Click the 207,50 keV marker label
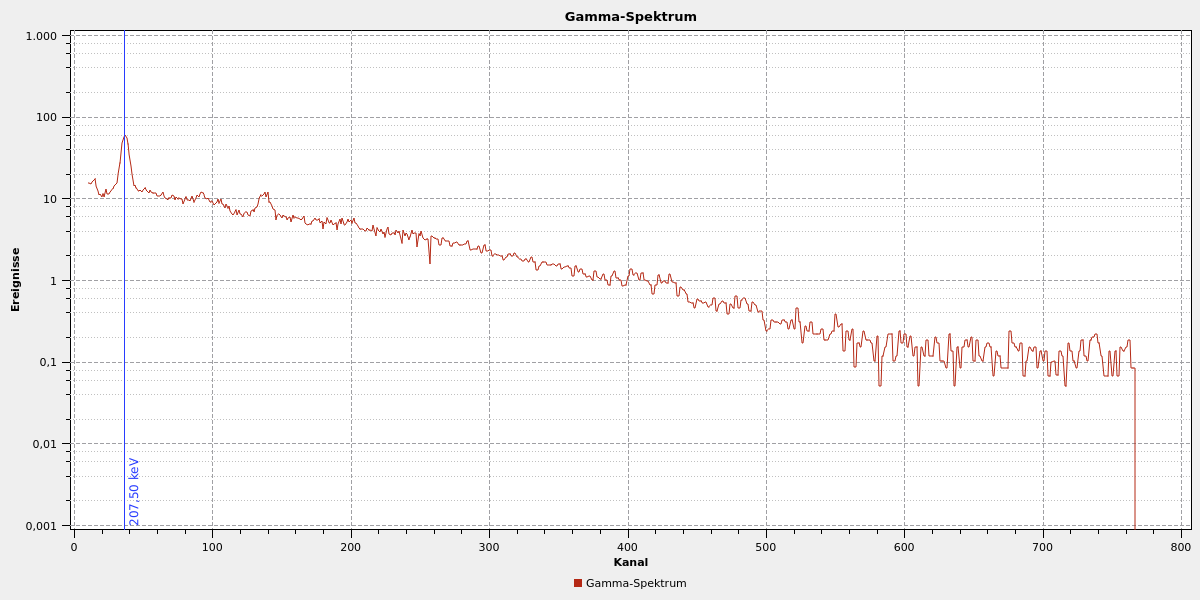The width and height of the screenshot is (1200, 600). tap(134, 491)
